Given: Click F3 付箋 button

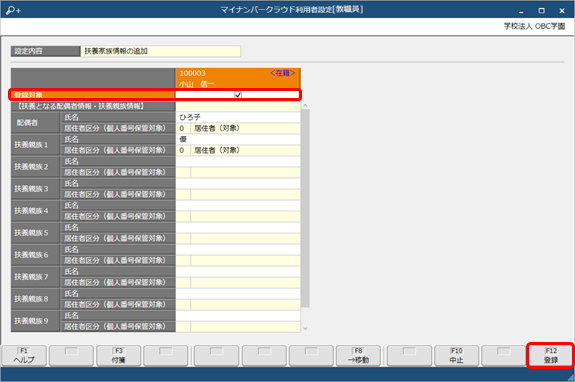Looking at the screenshot, I should 118,356.
